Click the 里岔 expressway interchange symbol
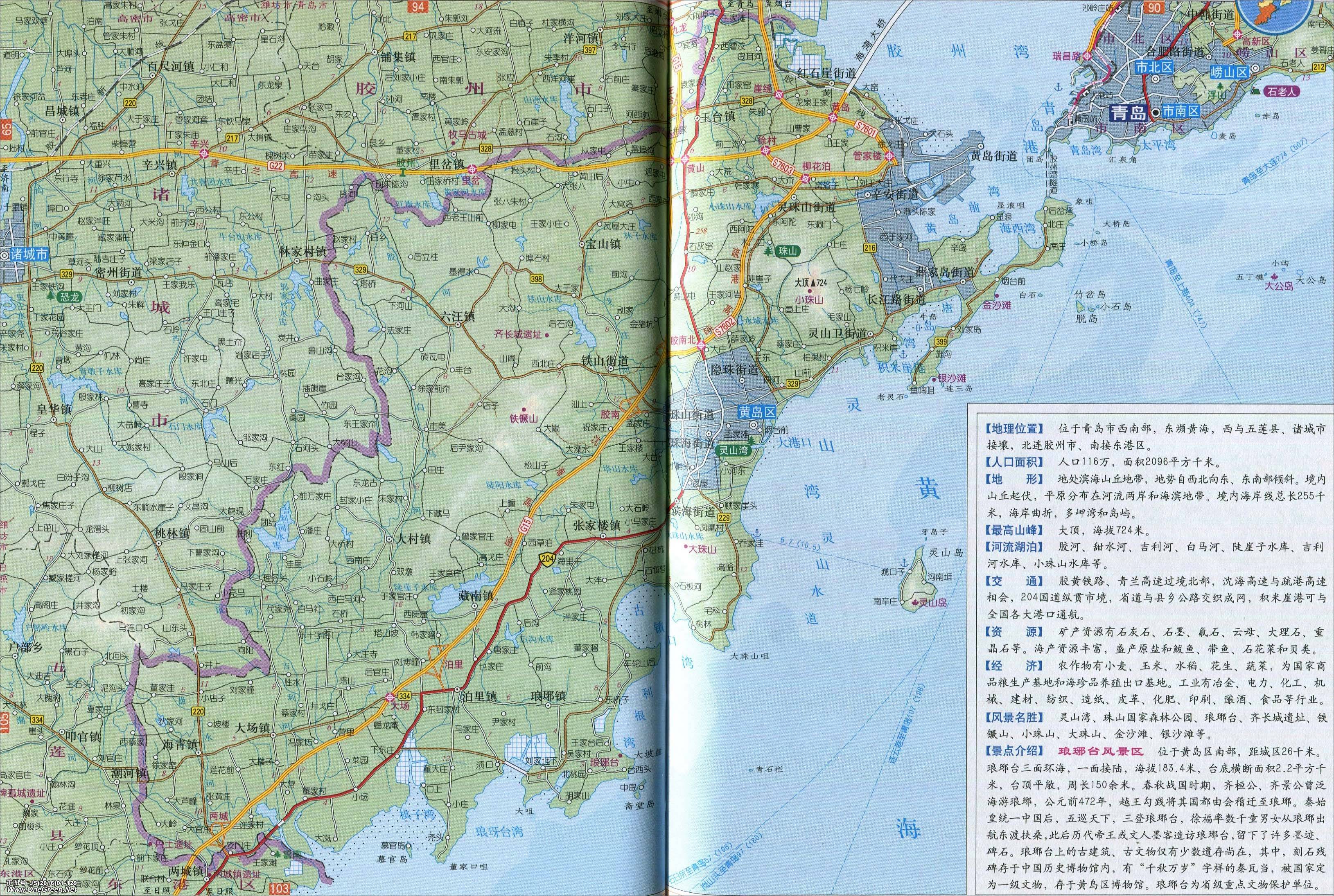Screen dimensions: 1334x896 click(x=473, y=169)
